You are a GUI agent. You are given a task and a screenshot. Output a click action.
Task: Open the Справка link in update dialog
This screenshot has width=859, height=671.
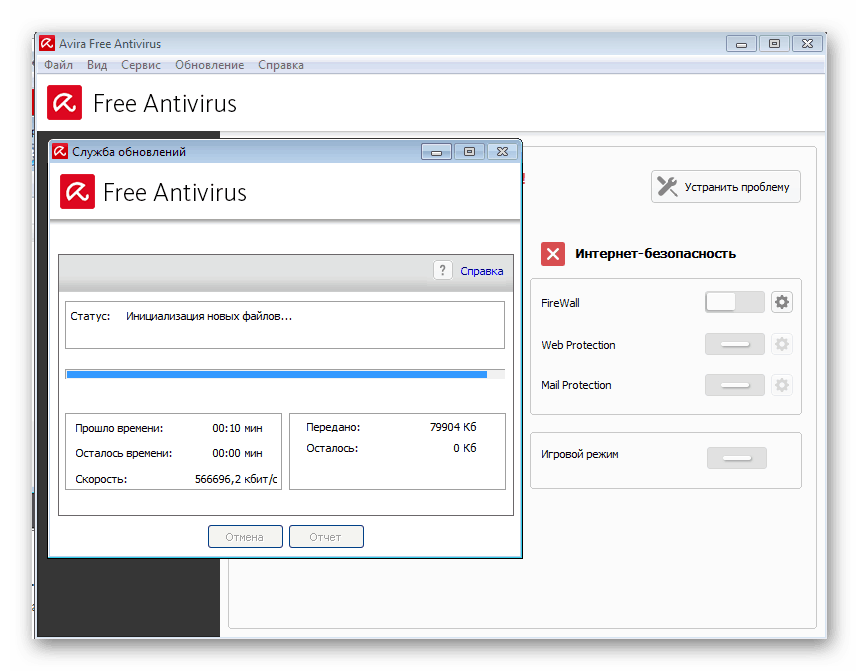(481, 271)
